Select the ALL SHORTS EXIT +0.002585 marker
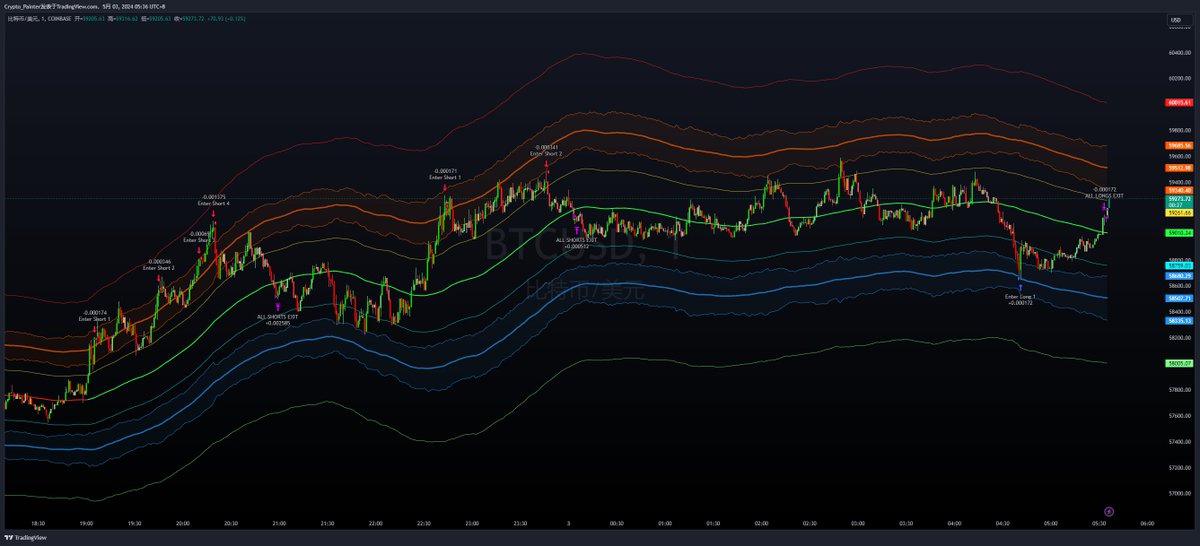Image resolution: width=1200 pixels, height=546 pixels. [x=276, y=316]
